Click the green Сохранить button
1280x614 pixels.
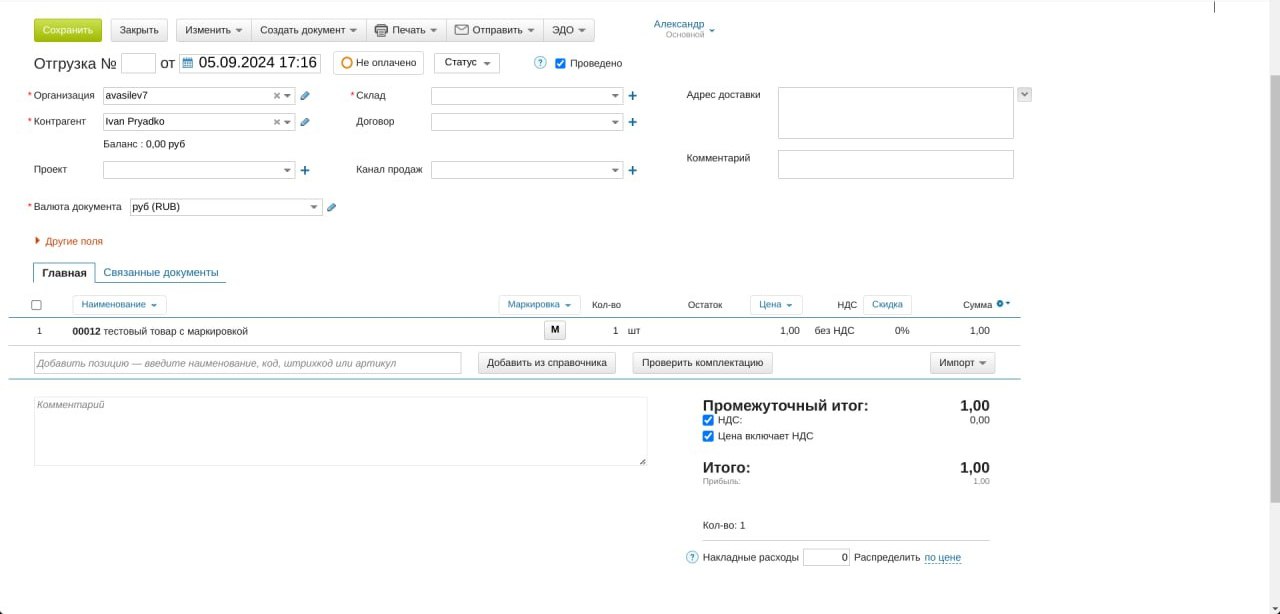[68, 30]
